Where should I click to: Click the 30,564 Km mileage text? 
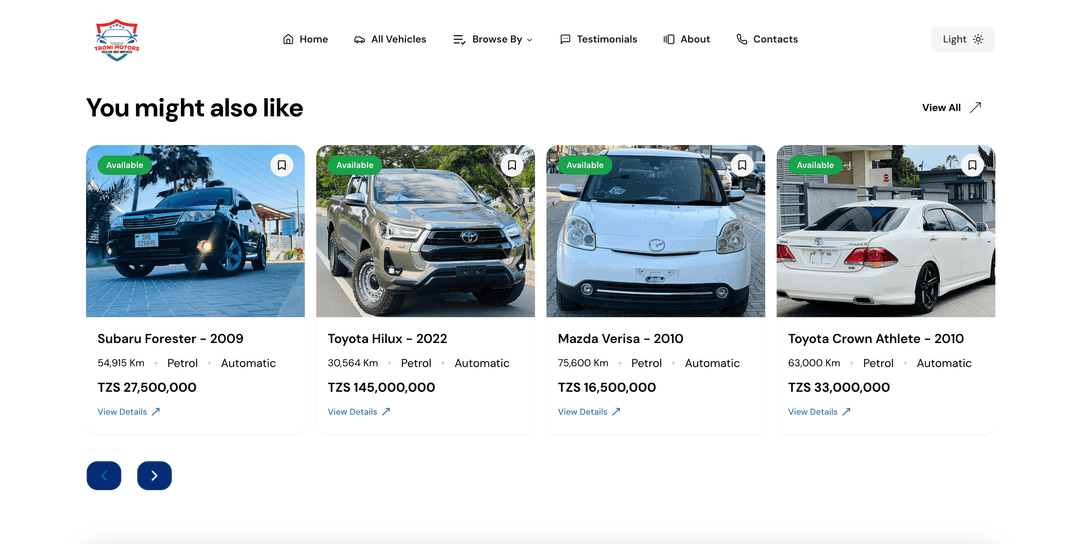coord(353,363)
